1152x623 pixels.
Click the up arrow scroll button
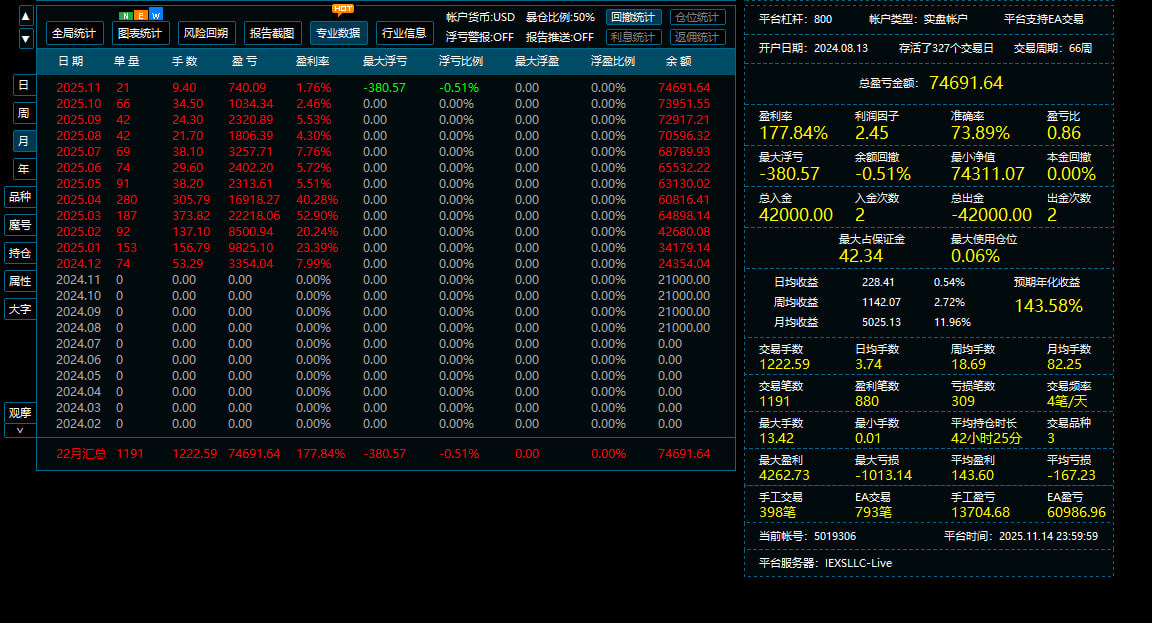pyautogui.click(x=26, y=15)
